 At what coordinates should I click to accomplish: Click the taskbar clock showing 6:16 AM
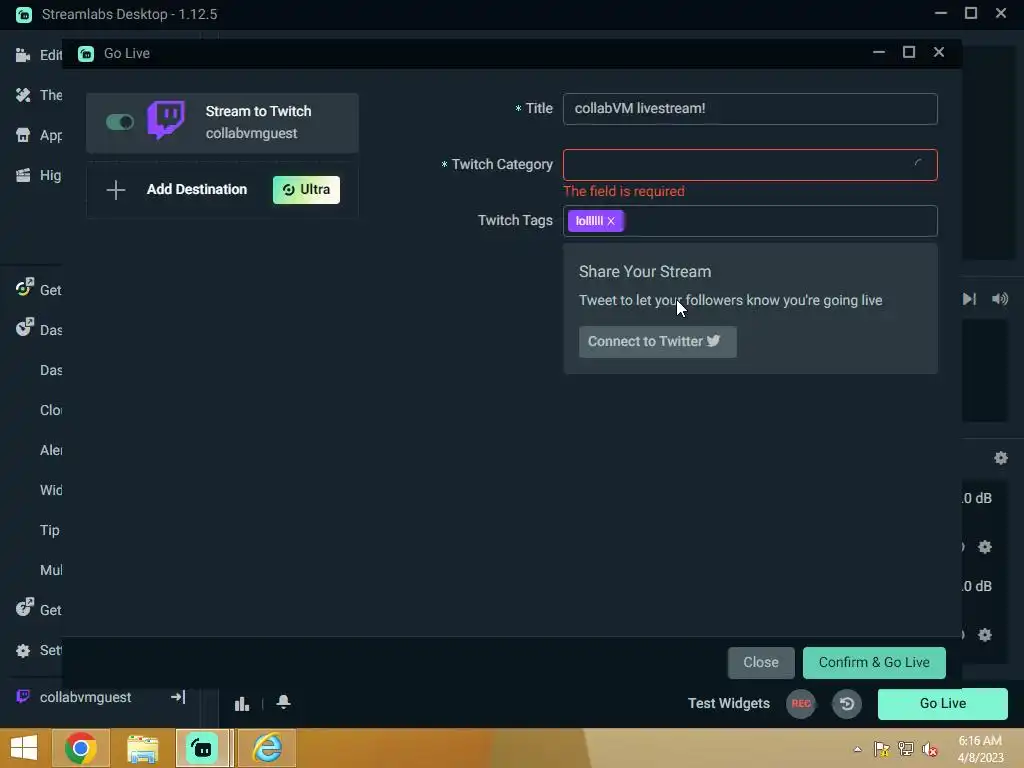[980, 749]
